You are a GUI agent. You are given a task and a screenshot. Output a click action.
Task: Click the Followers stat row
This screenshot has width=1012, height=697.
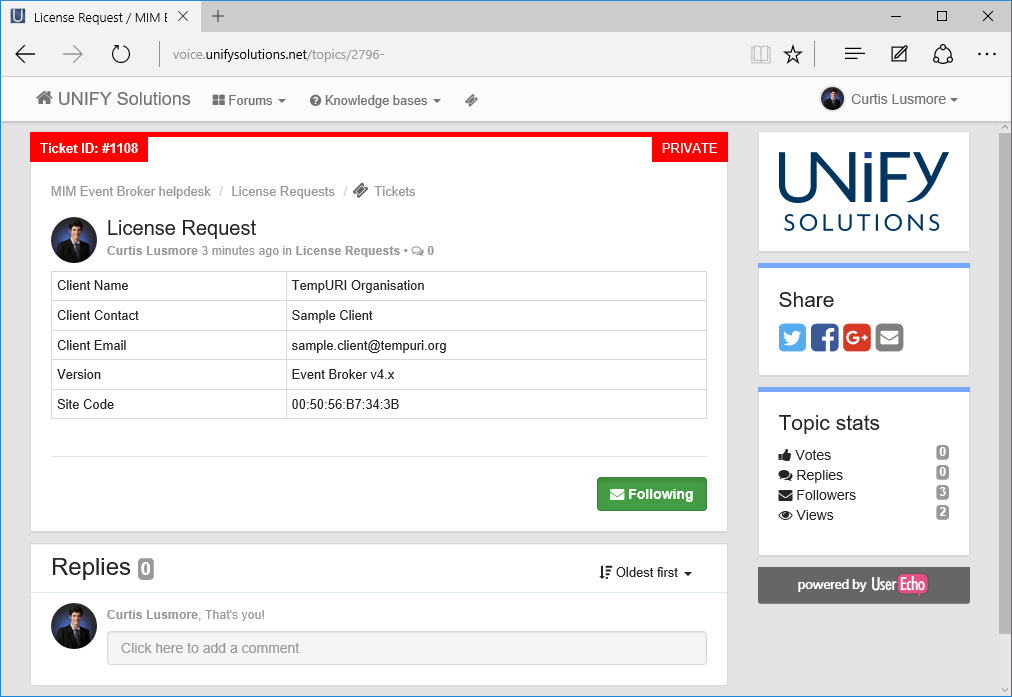[864, 495]
